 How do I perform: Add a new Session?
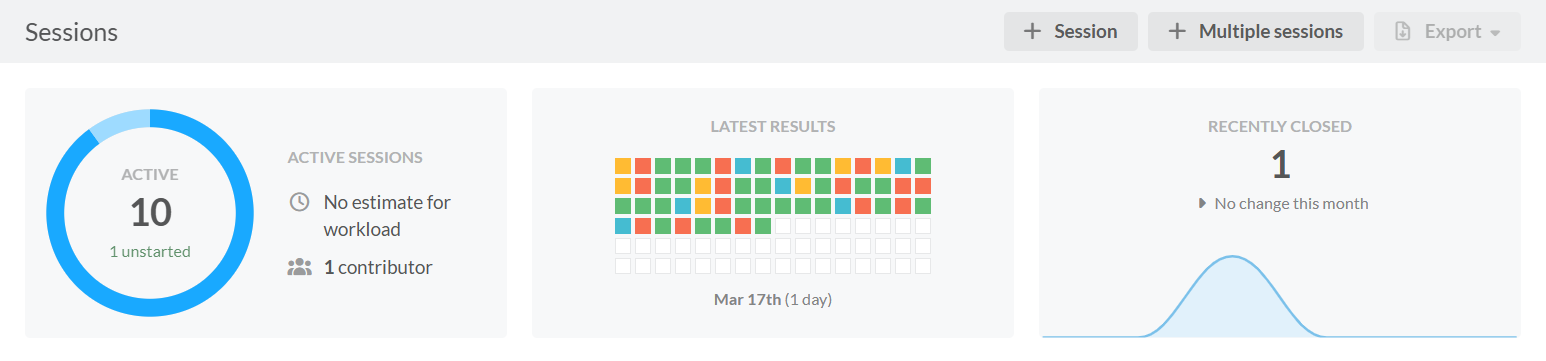(1071, 31)
